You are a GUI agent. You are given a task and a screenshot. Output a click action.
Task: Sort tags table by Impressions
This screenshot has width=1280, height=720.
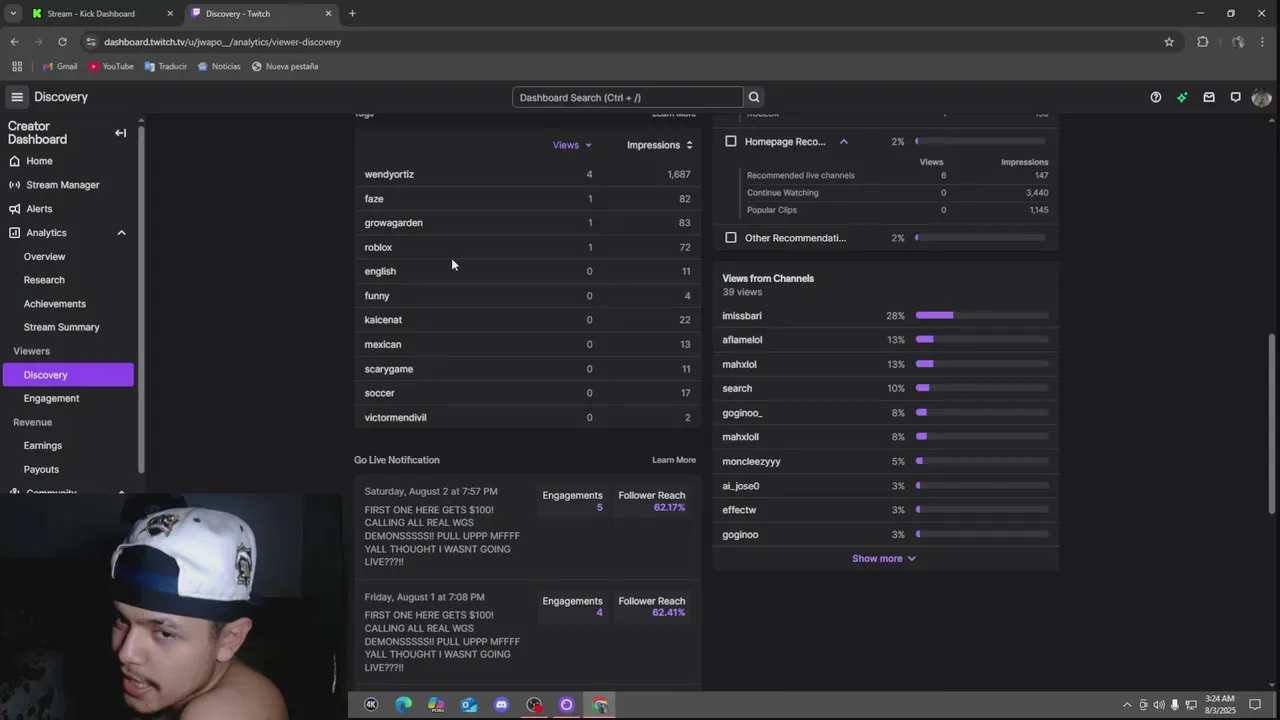pos(660,145)
